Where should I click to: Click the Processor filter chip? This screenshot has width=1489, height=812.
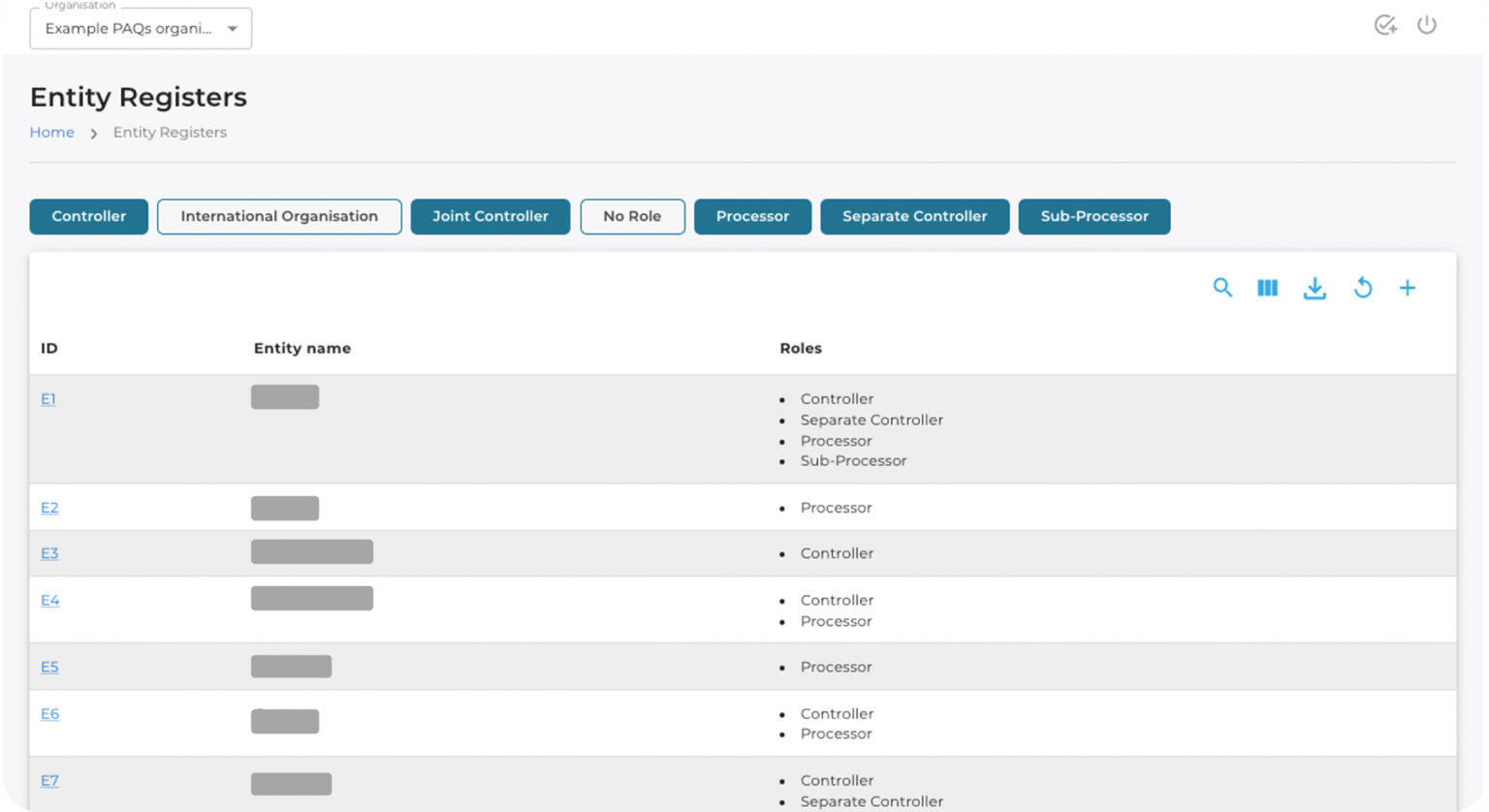[x=752, y=216]
